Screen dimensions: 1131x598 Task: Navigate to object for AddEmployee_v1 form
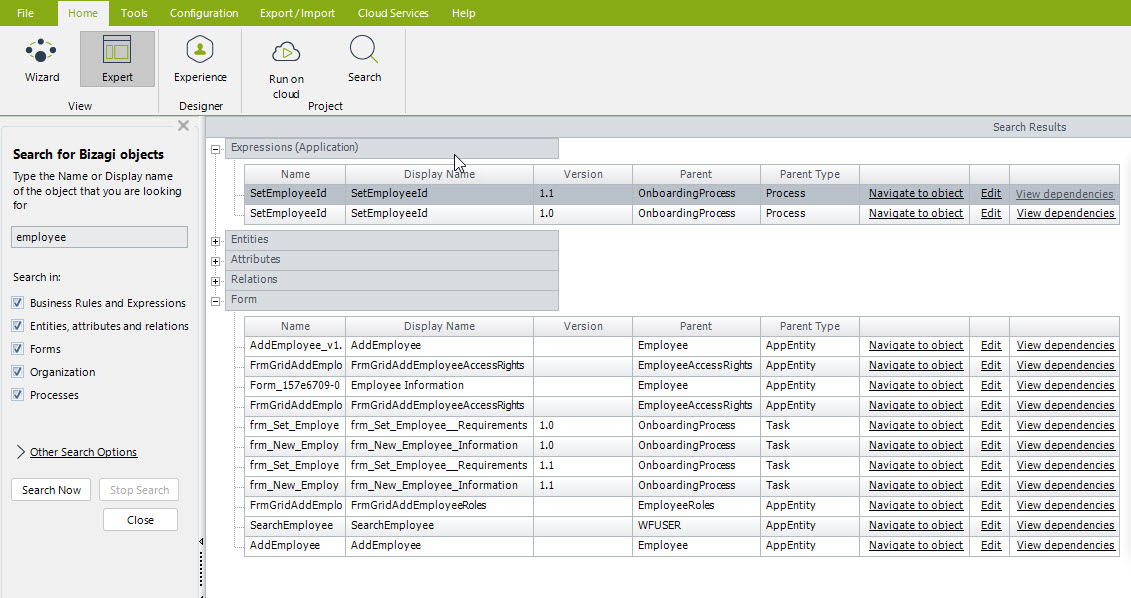coord(915,346)
